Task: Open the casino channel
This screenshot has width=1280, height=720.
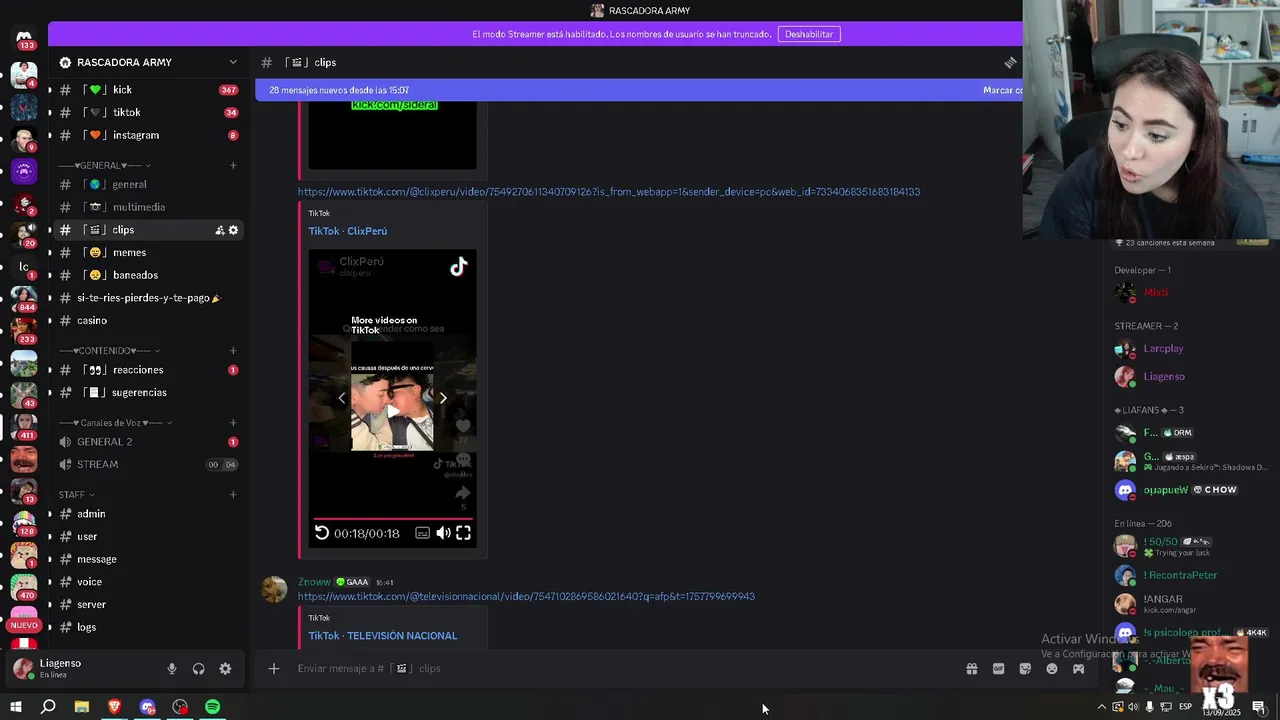Action: click(x=148, y=320)
